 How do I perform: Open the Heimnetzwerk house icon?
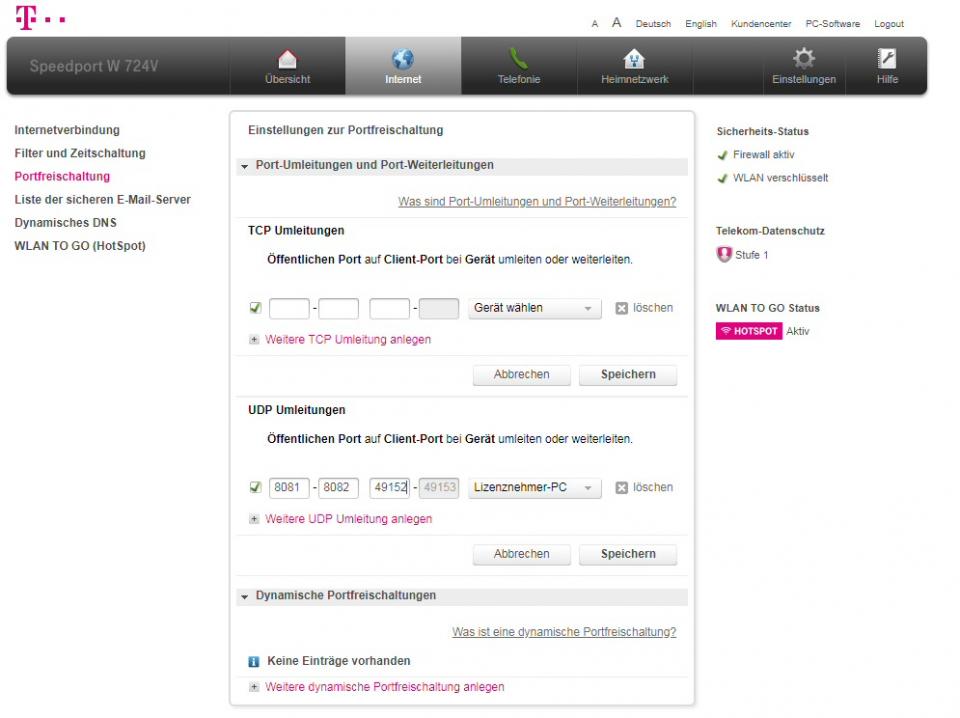click(x=634, y=60)
